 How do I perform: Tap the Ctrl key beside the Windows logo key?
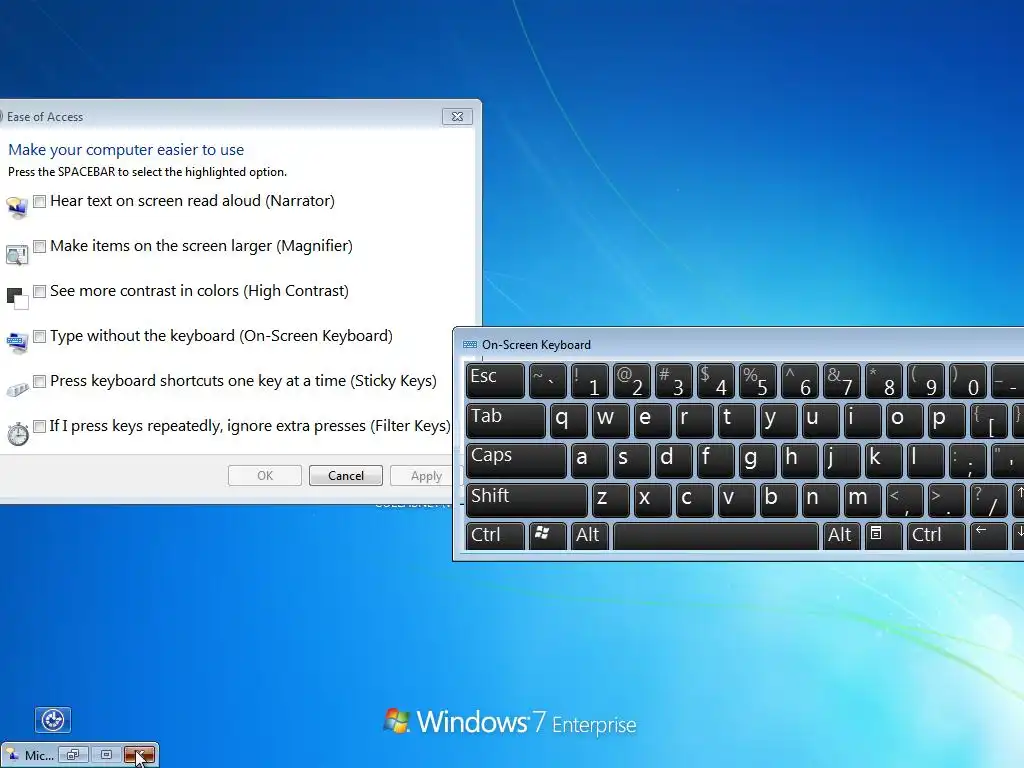(495, 535)
